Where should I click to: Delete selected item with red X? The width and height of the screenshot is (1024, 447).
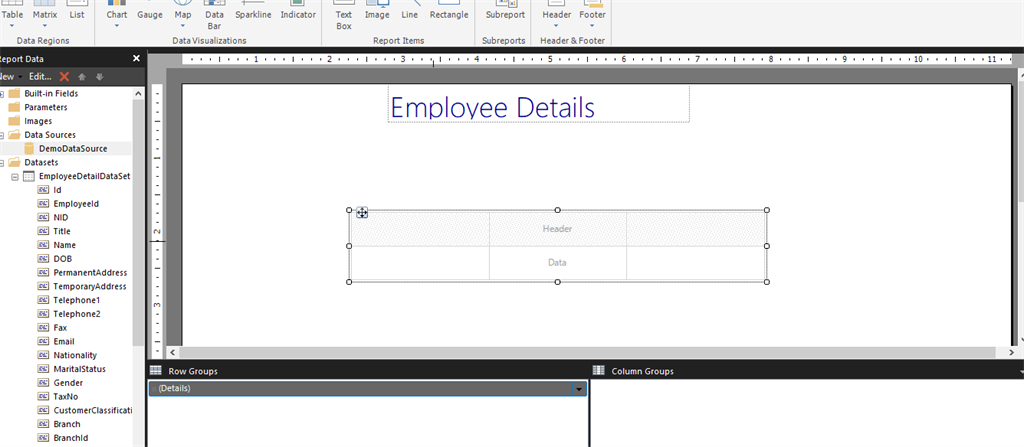point(64,76)
